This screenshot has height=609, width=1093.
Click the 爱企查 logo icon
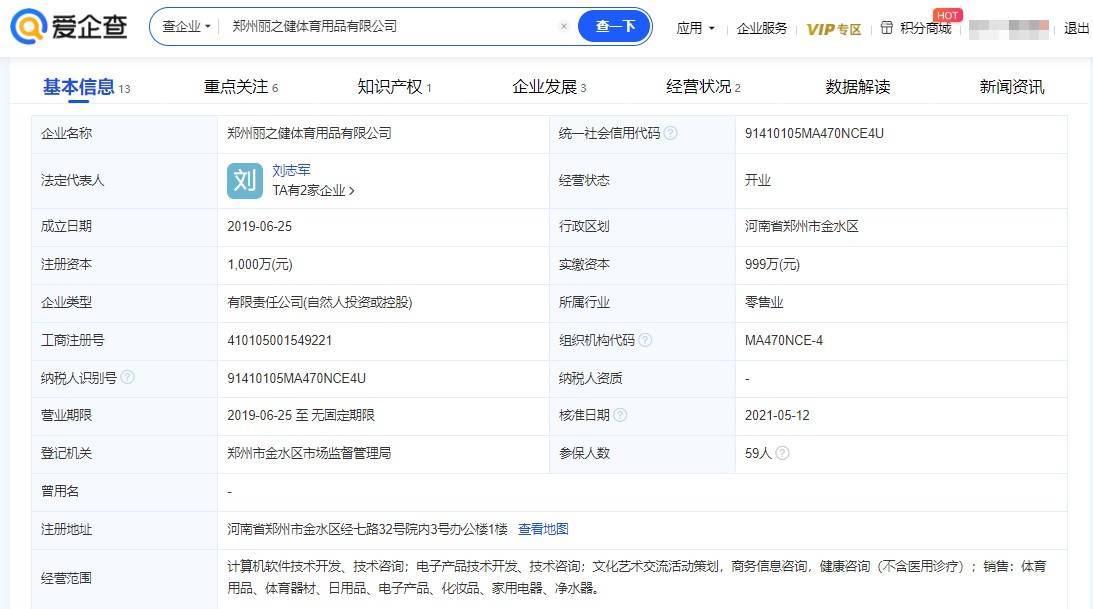28,26
